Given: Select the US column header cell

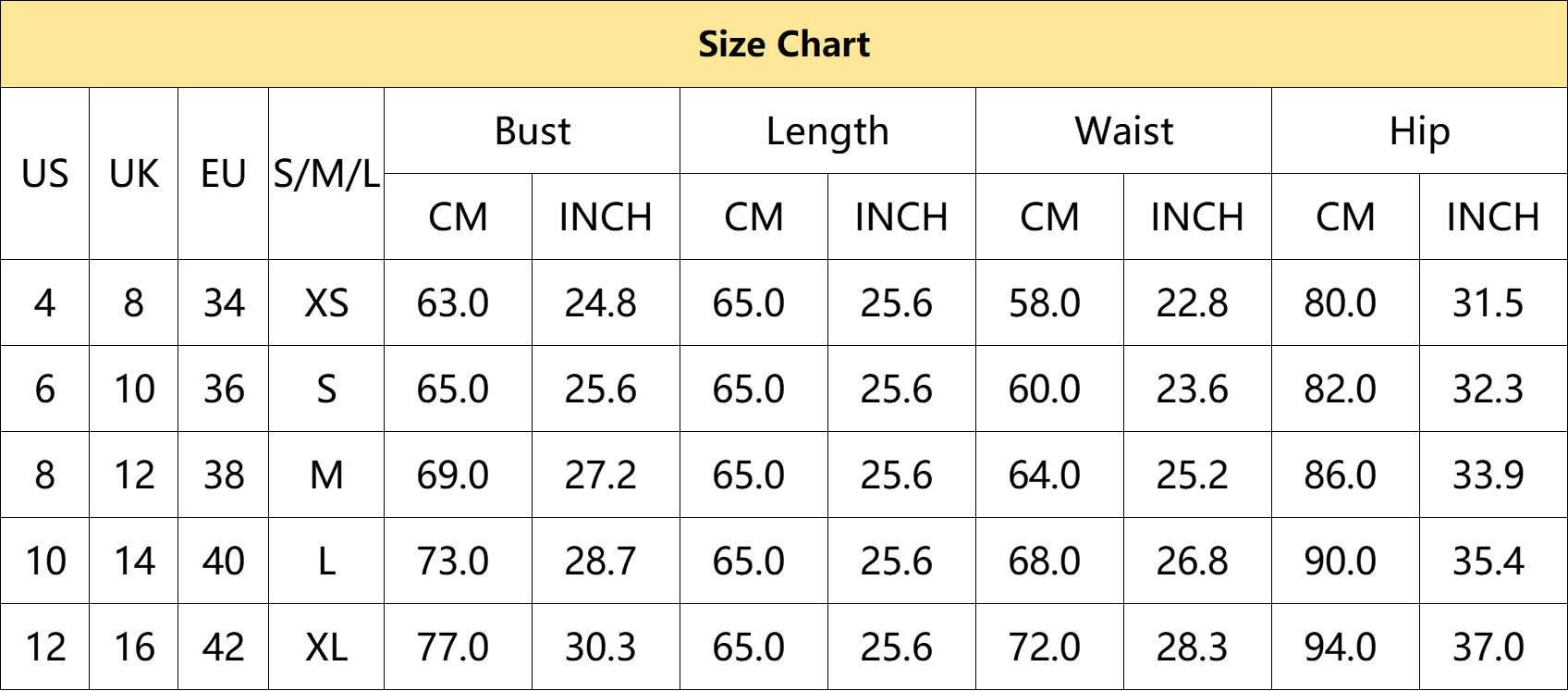Looking at the screenshot, I should click(44, 174).
